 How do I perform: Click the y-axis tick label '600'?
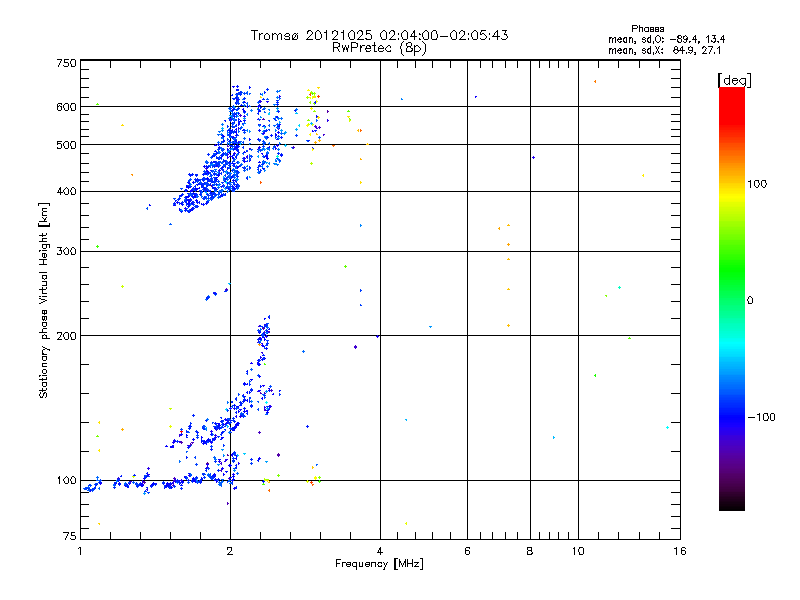pyautogui.click(x=66, y=107)
